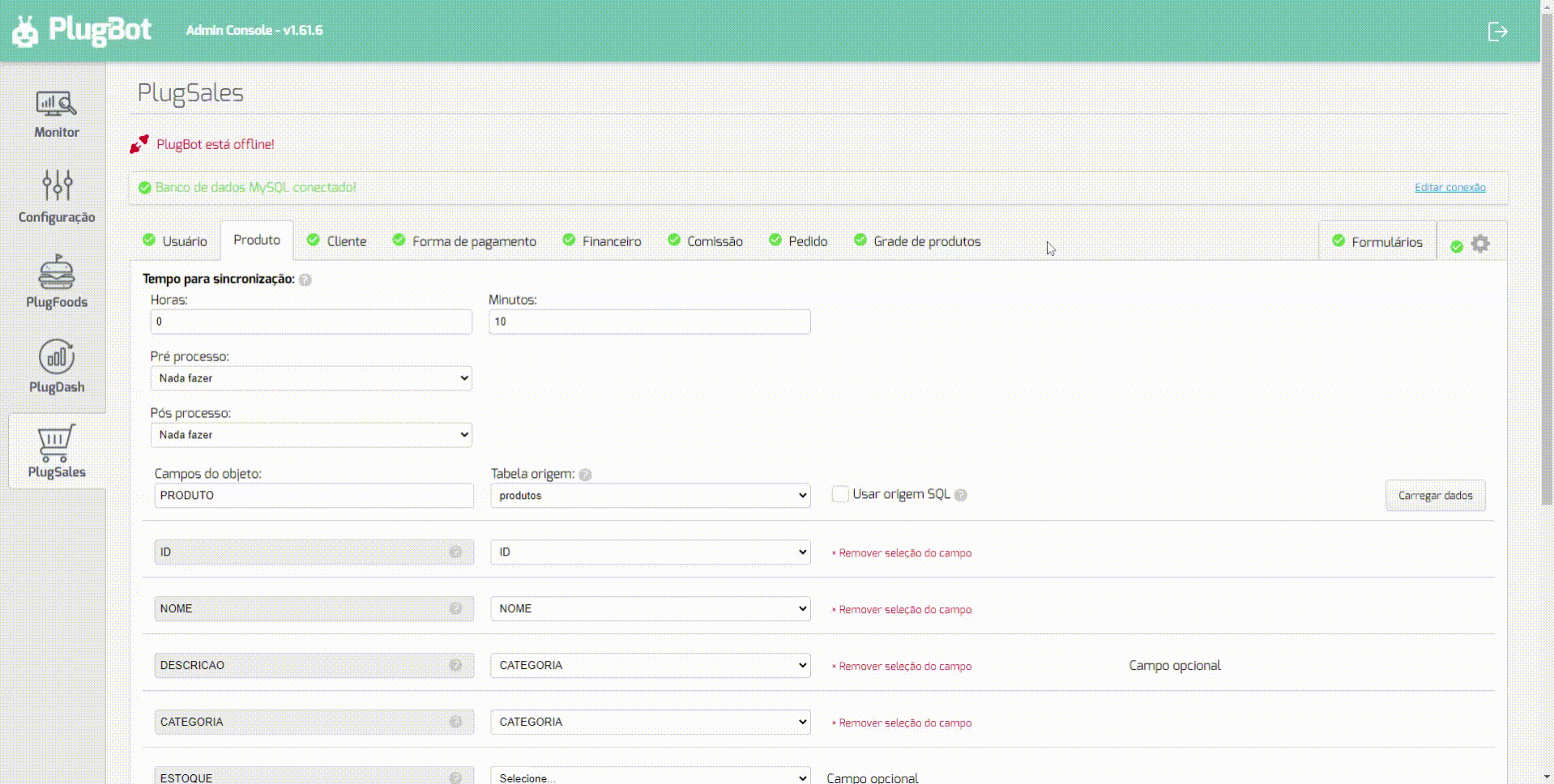Click help icon in DESCRICAO field

point(456,666)
